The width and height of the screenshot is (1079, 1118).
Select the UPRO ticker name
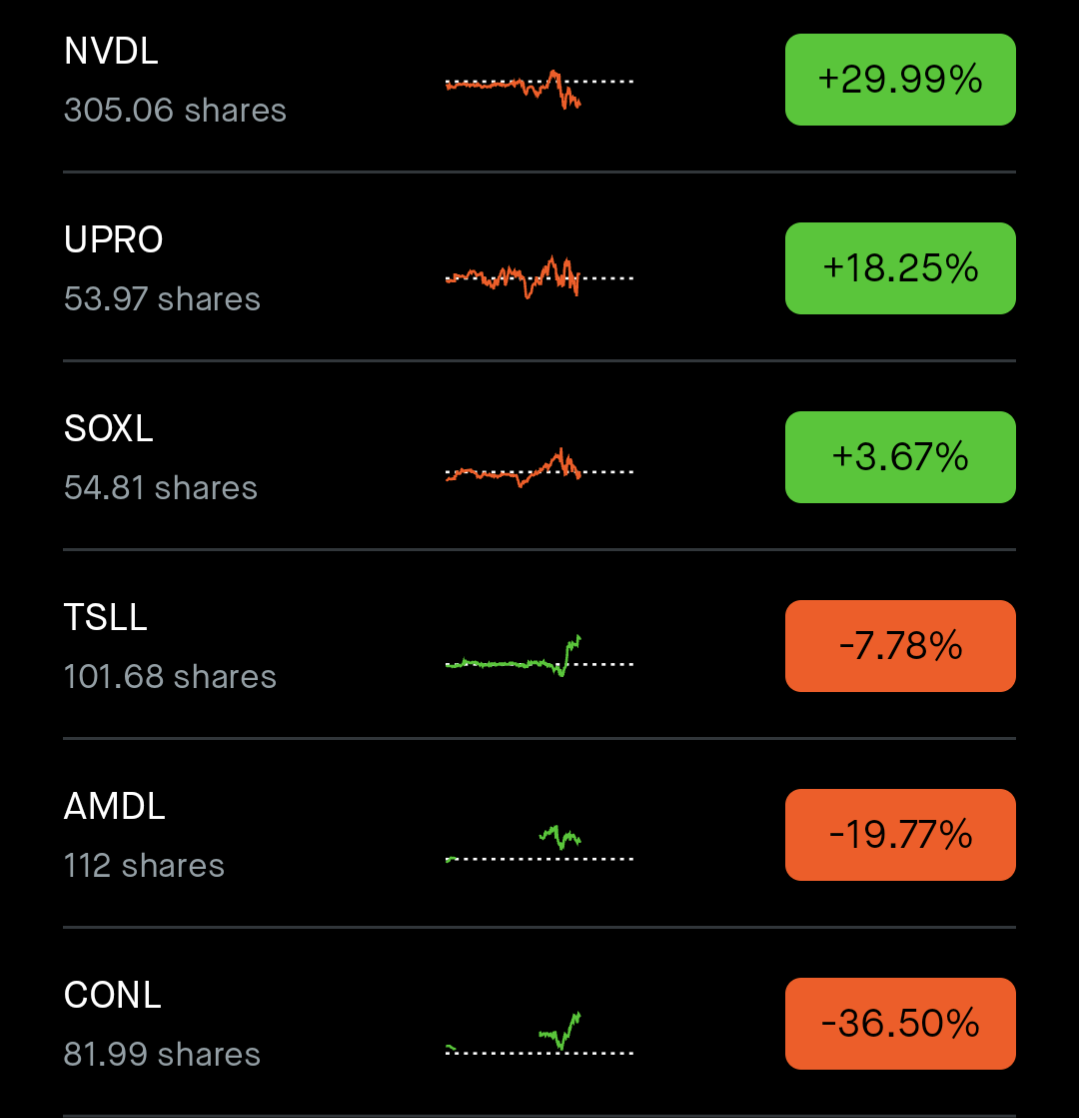click(113, 240)
